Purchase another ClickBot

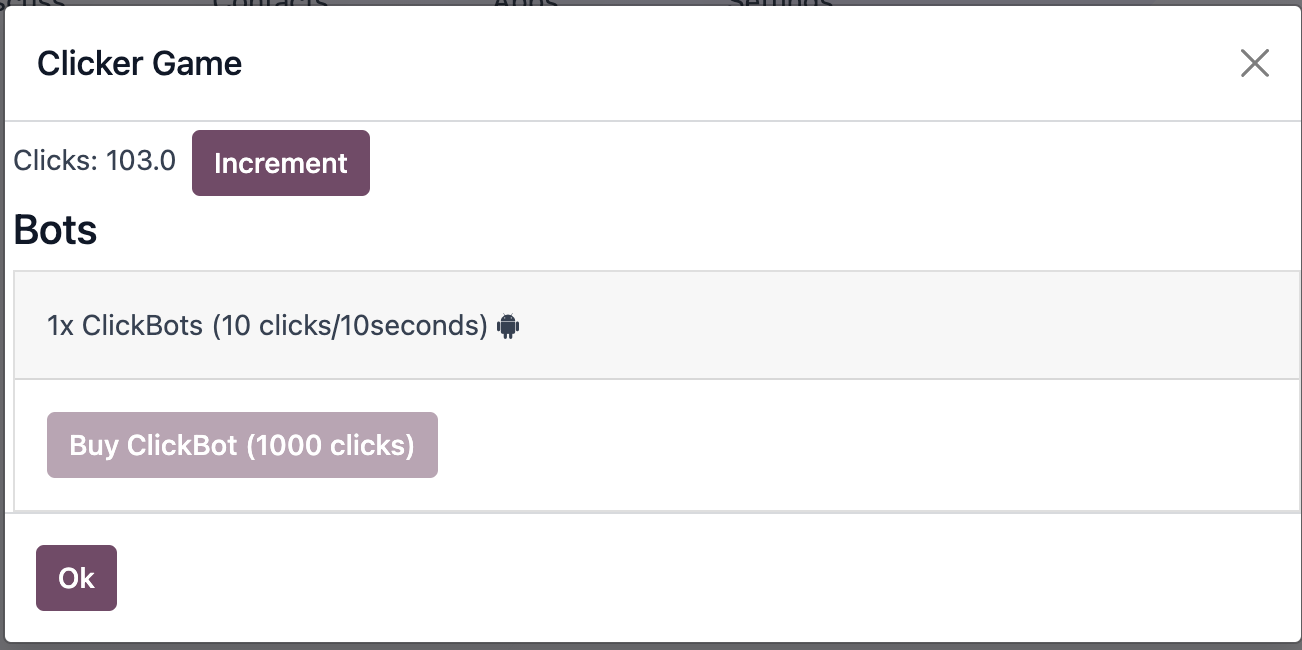242,444
